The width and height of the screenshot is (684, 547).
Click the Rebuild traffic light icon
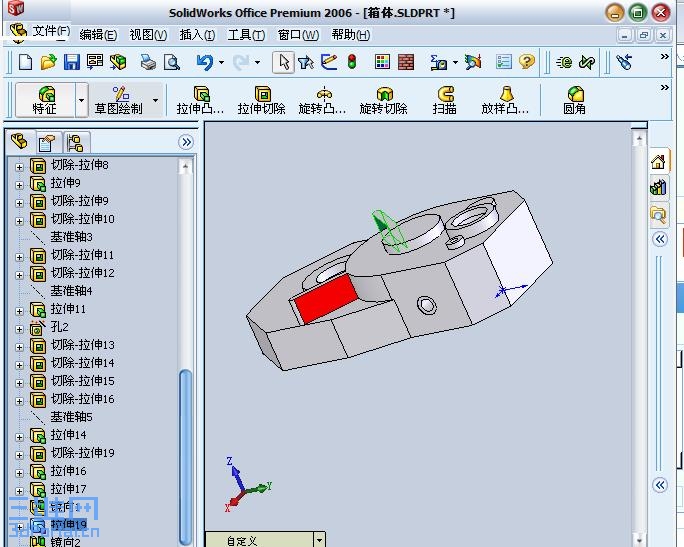[x=352, y=62]
